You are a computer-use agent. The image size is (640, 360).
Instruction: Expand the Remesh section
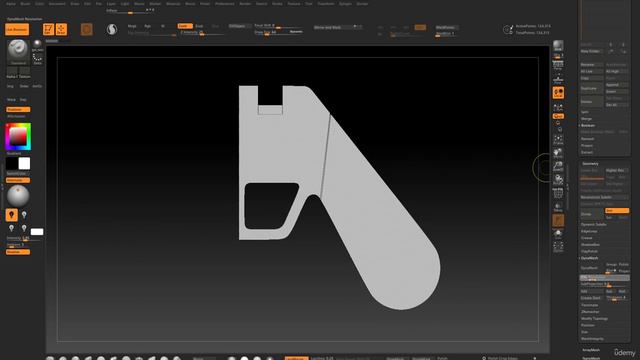(x=587, y=139)
